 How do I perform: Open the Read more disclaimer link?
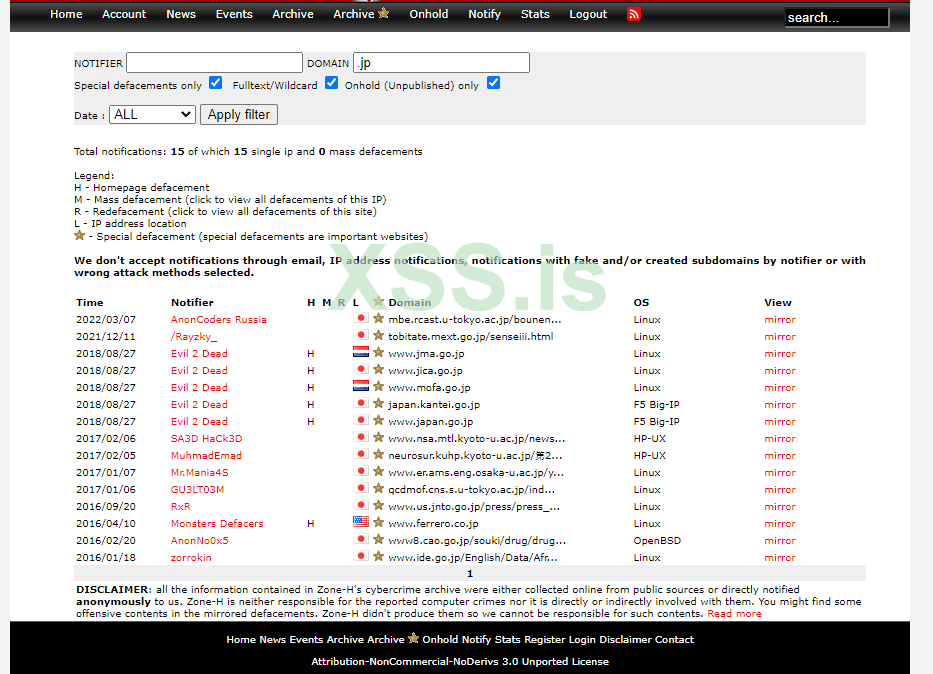[x=734, y=613]
